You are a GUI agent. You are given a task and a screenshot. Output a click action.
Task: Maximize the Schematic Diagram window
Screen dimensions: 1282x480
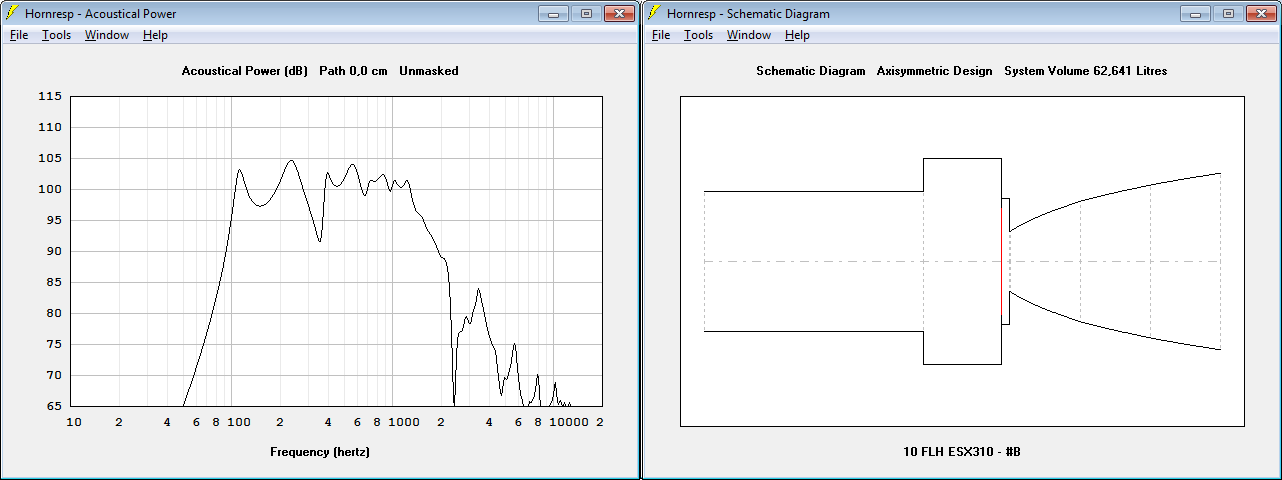click(x=1228, y=13)
